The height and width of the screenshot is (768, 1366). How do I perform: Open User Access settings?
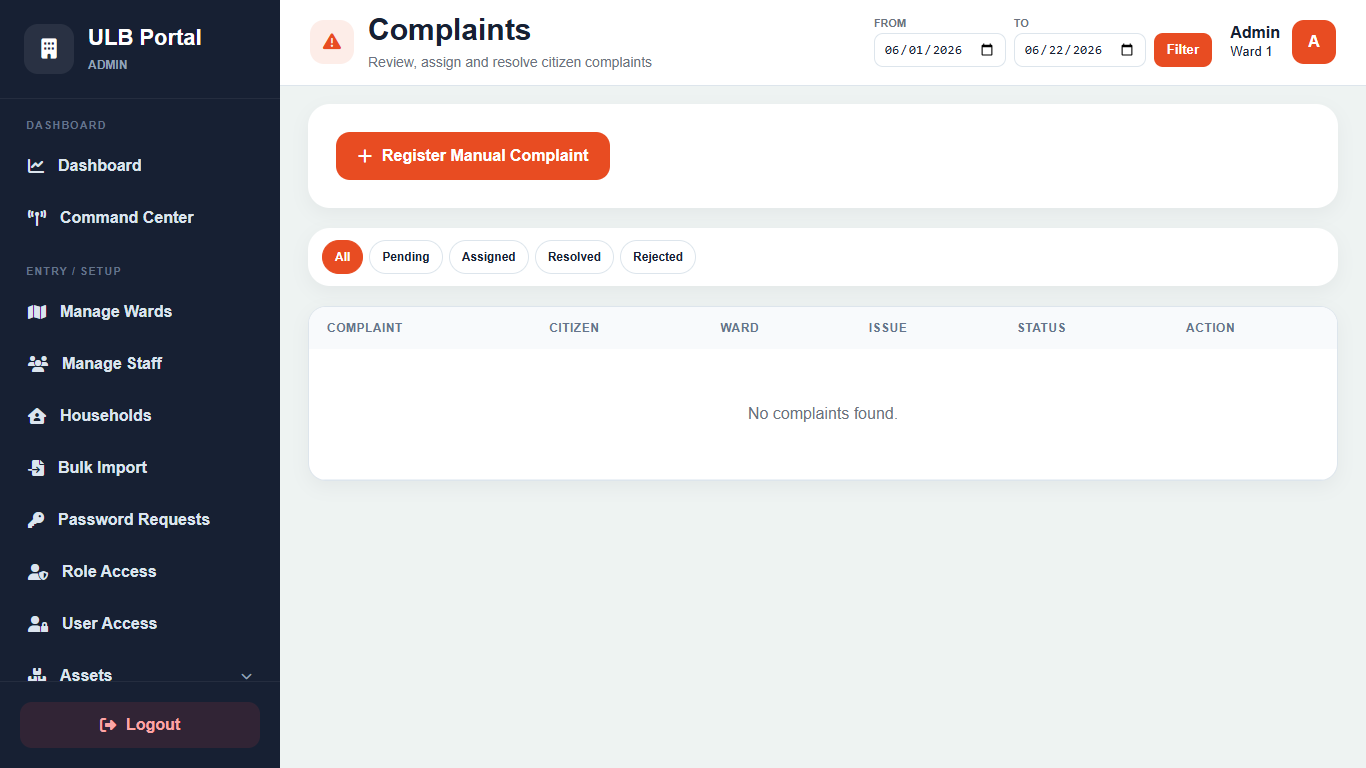pos(140,624)
